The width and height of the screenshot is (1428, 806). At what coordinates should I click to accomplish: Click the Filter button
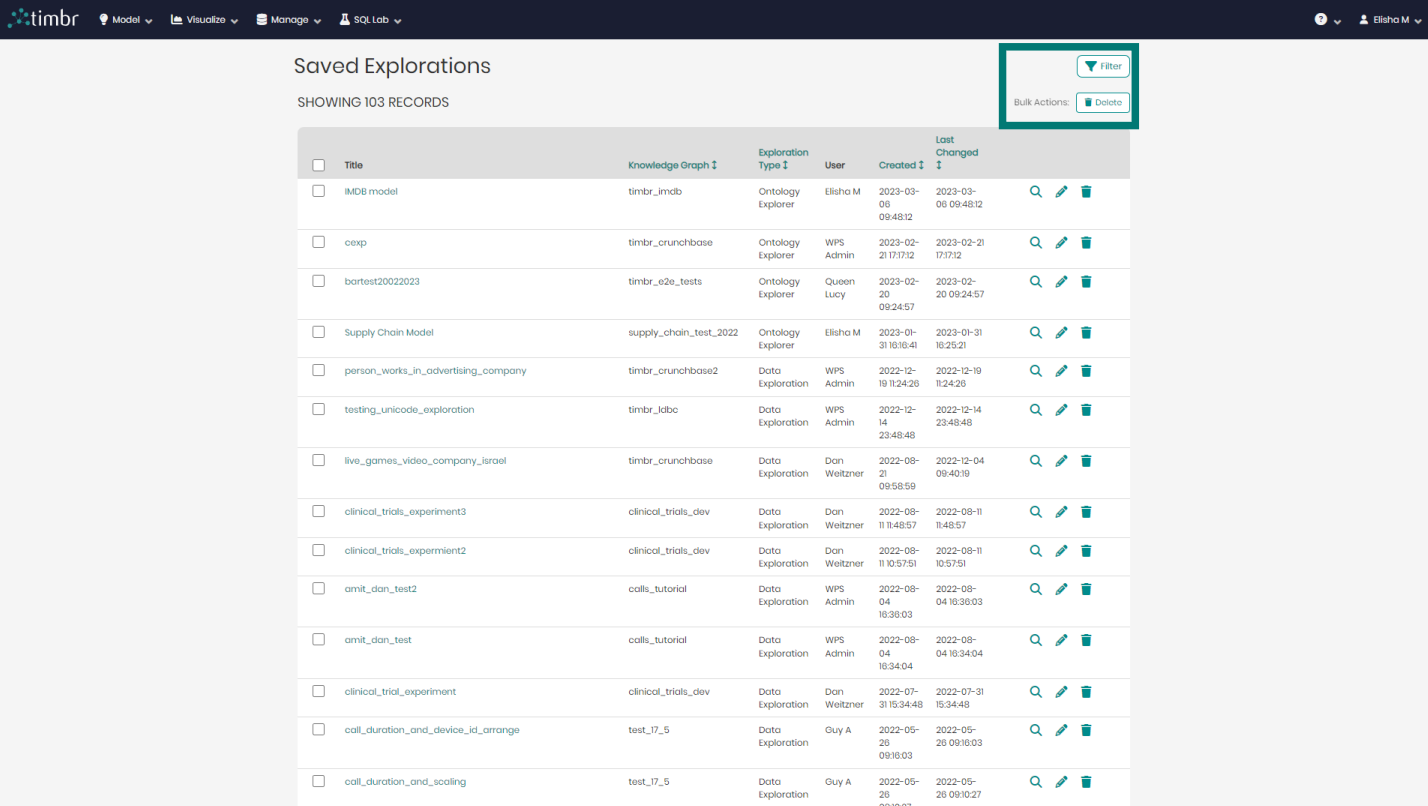pos(1103,66)
